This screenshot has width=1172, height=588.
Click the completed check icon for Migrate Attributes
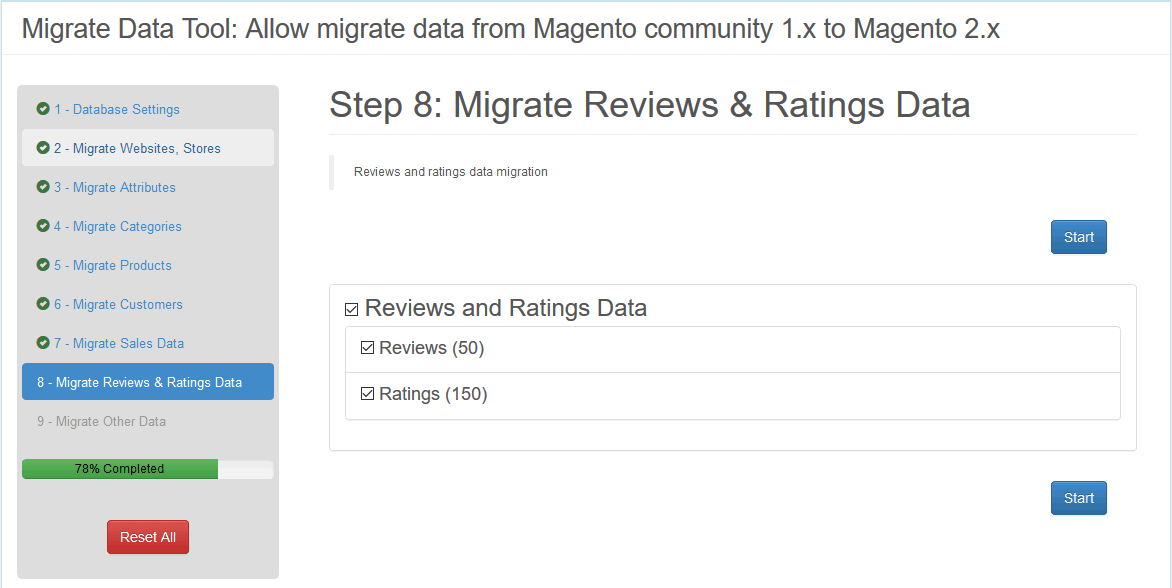(x=43, y=187)
